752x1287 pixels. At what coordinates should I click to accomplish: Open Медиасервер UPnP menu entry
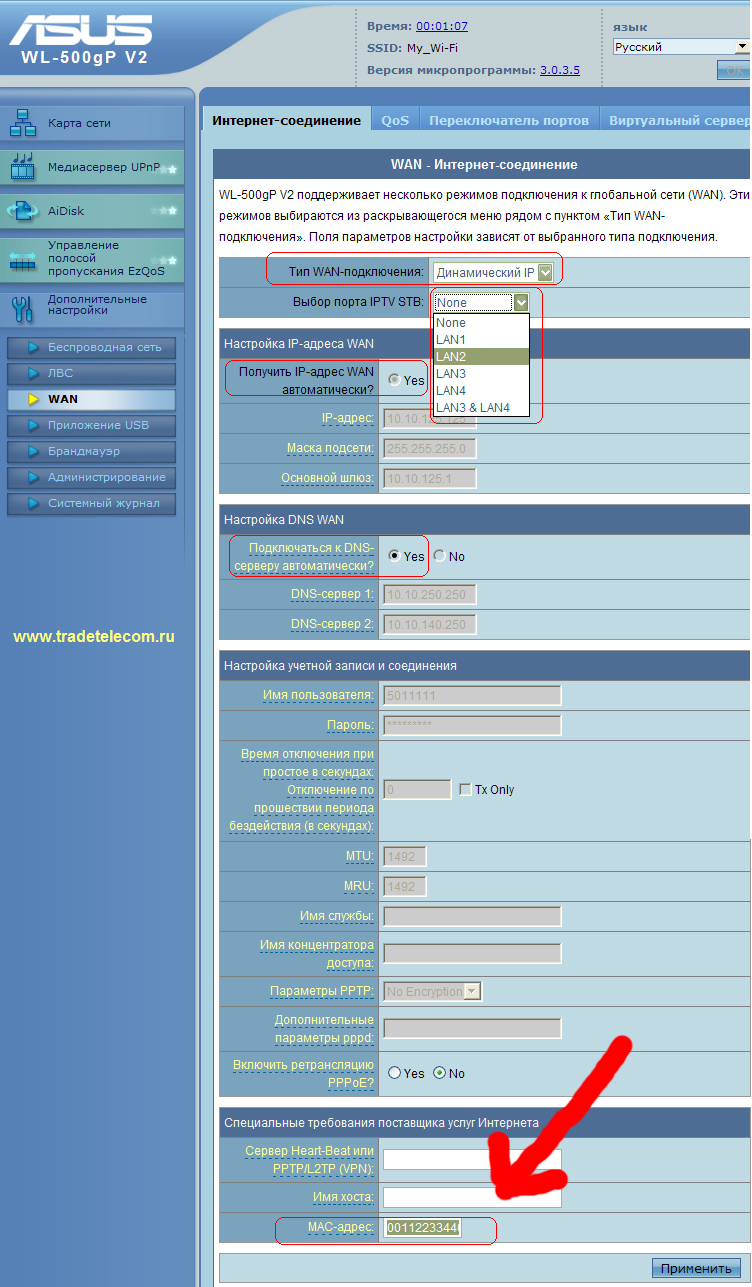(92, 168)
